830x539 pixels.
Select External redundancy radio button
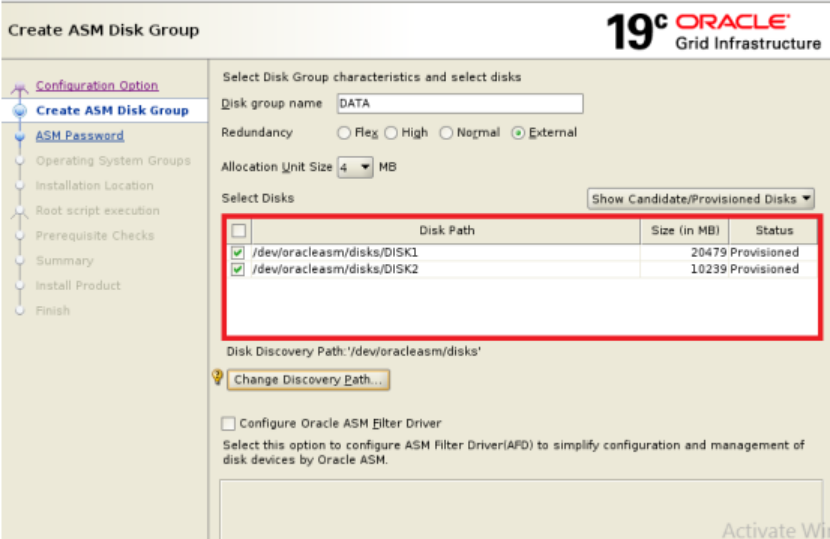[518, 133]
